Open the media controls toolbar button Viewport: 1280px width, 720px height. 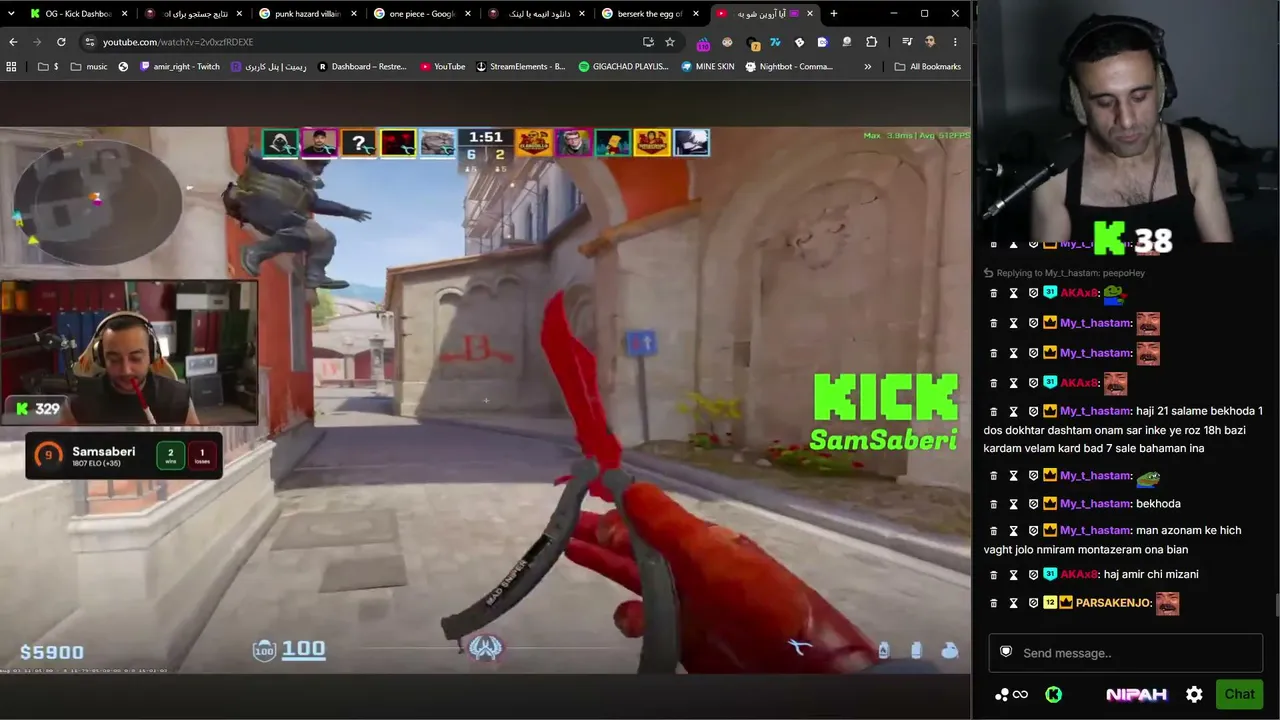(x=906, y=42)
